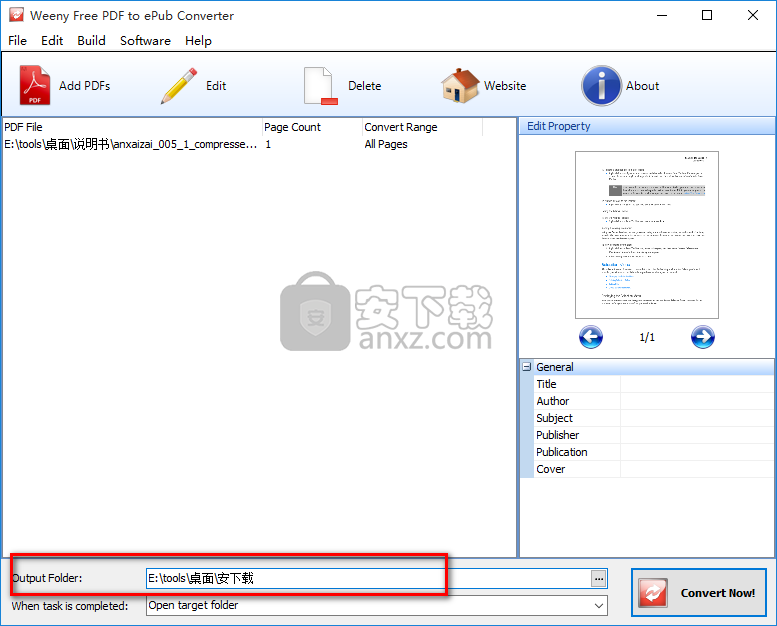This screenshot has width=777, height=626.
Task: Browse output folder with ellipsis button
Action: coord(599,578)
